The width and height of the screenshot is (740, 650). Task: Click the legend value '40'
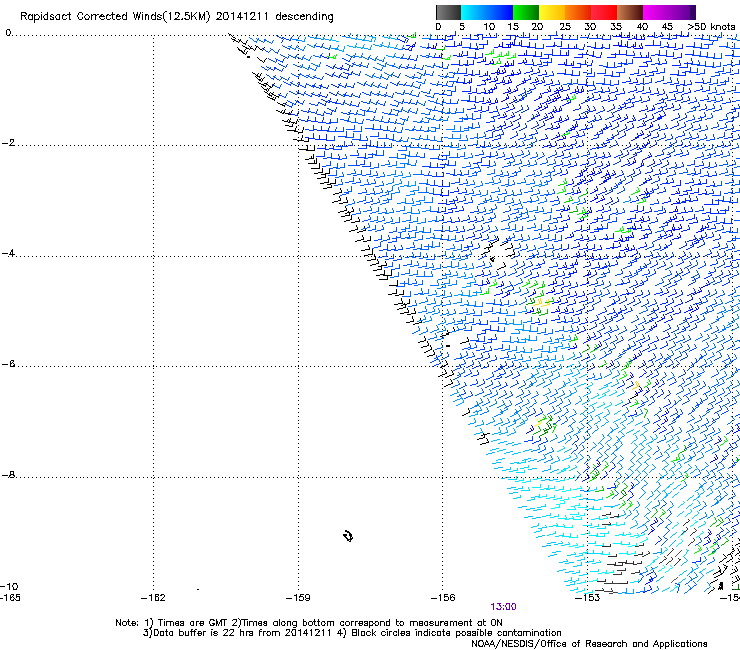(x=642, y=27)
